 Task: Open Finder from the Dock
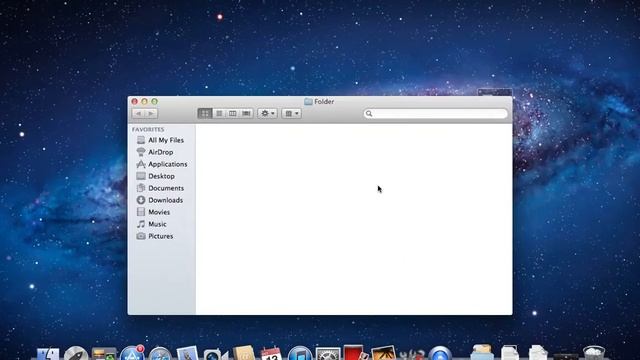click(48, 353)
